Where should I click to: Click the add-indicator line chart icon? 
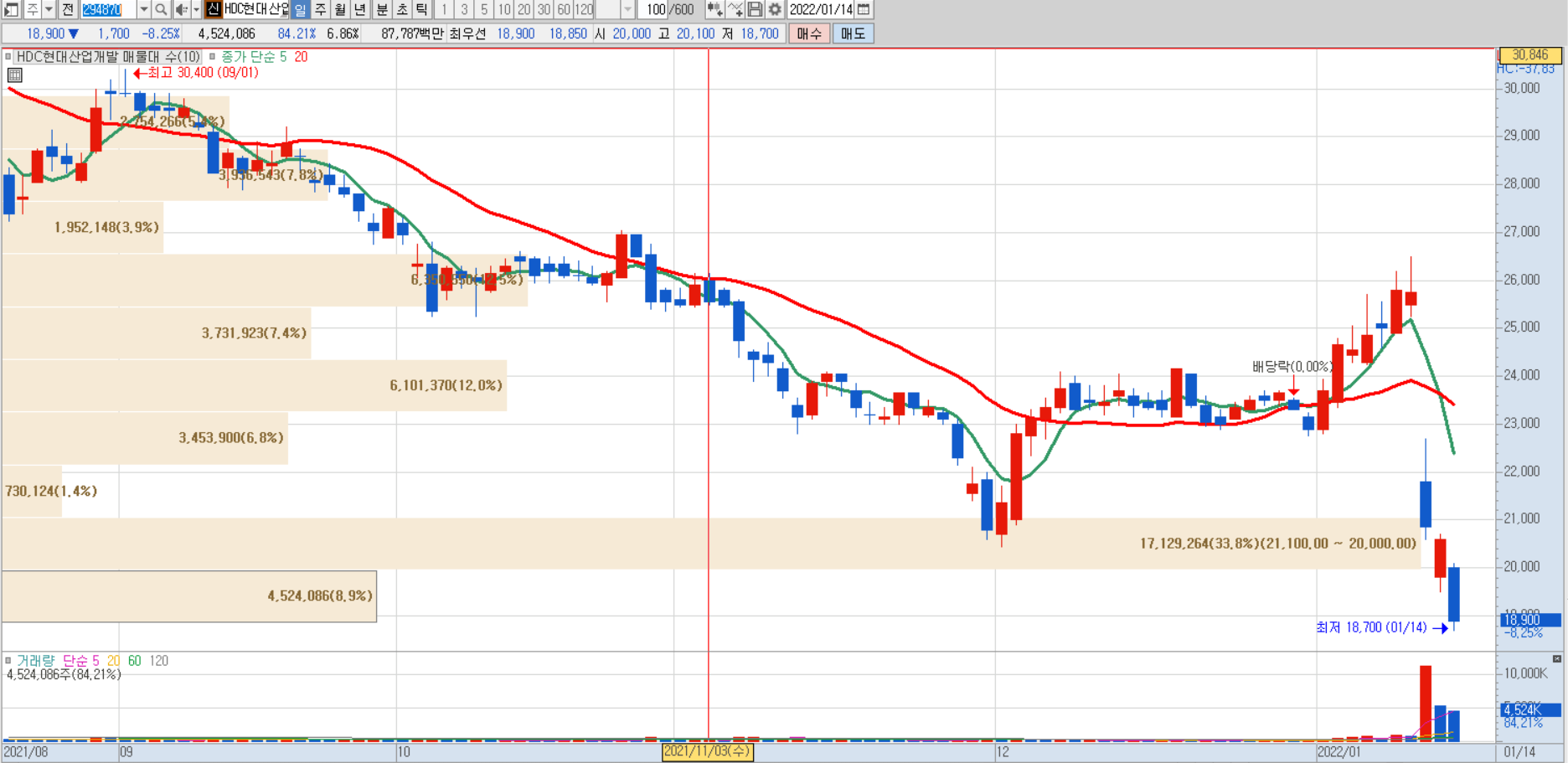click(735, 9)
